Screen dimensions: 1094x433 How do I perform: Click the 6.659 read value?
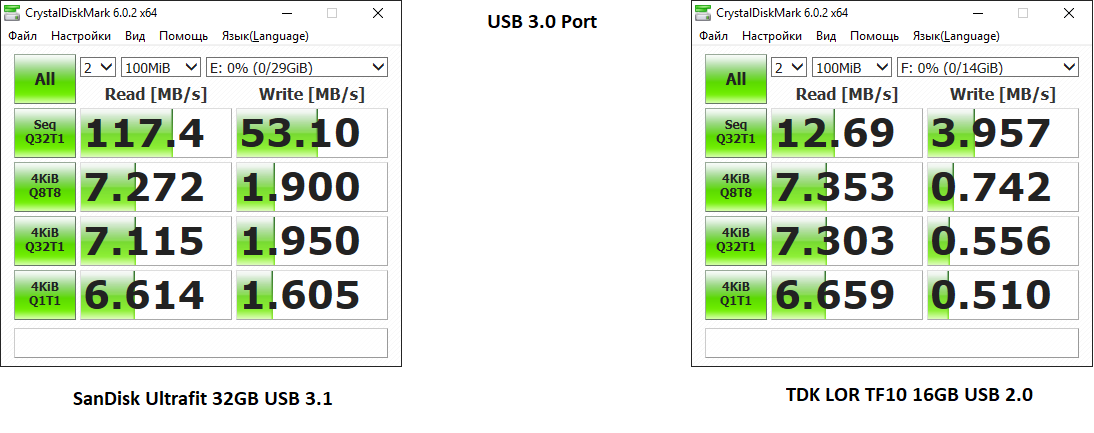tap(846, 295)
